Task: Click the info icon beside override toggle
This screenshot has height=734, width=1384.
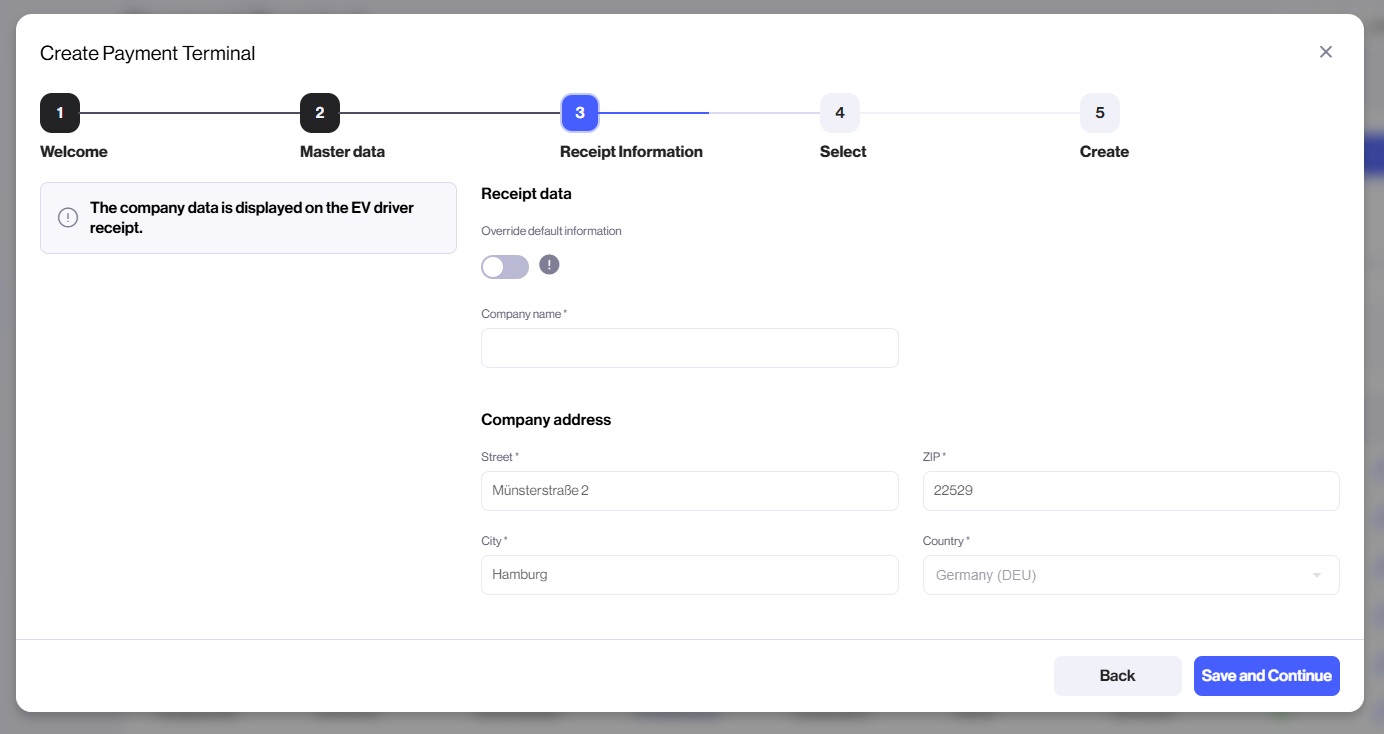Action: pos(549,265)
